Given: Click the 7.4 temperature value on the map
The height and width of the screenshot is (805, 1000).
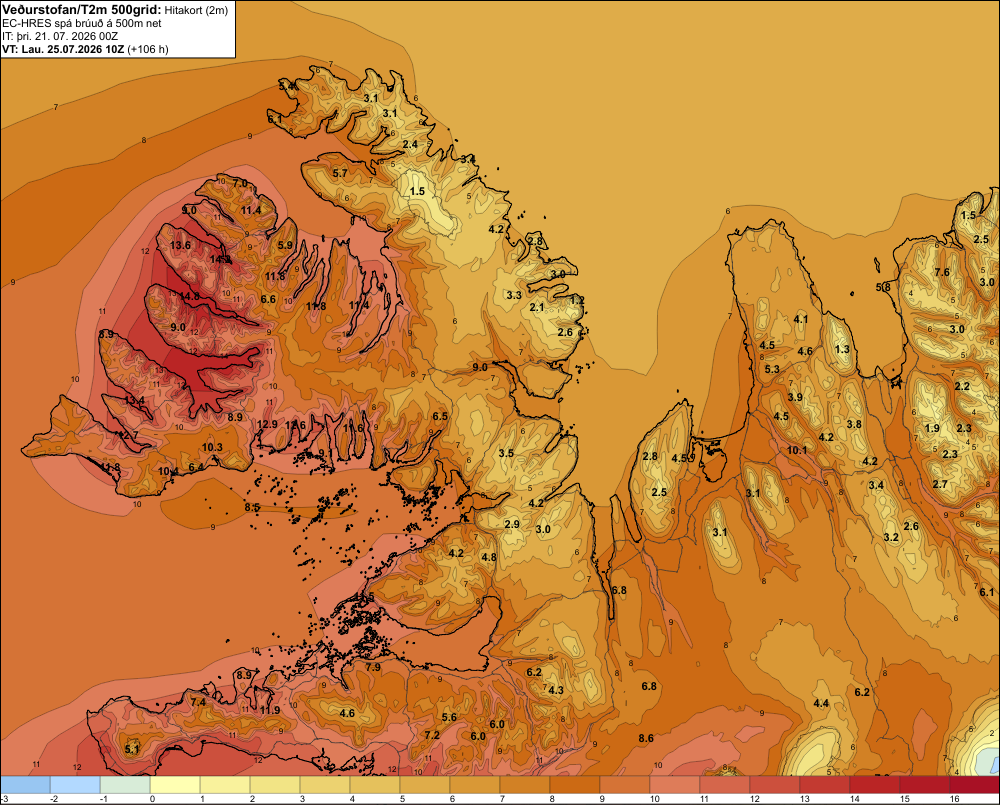Looking at the screenshot, I should coord(198,702).
